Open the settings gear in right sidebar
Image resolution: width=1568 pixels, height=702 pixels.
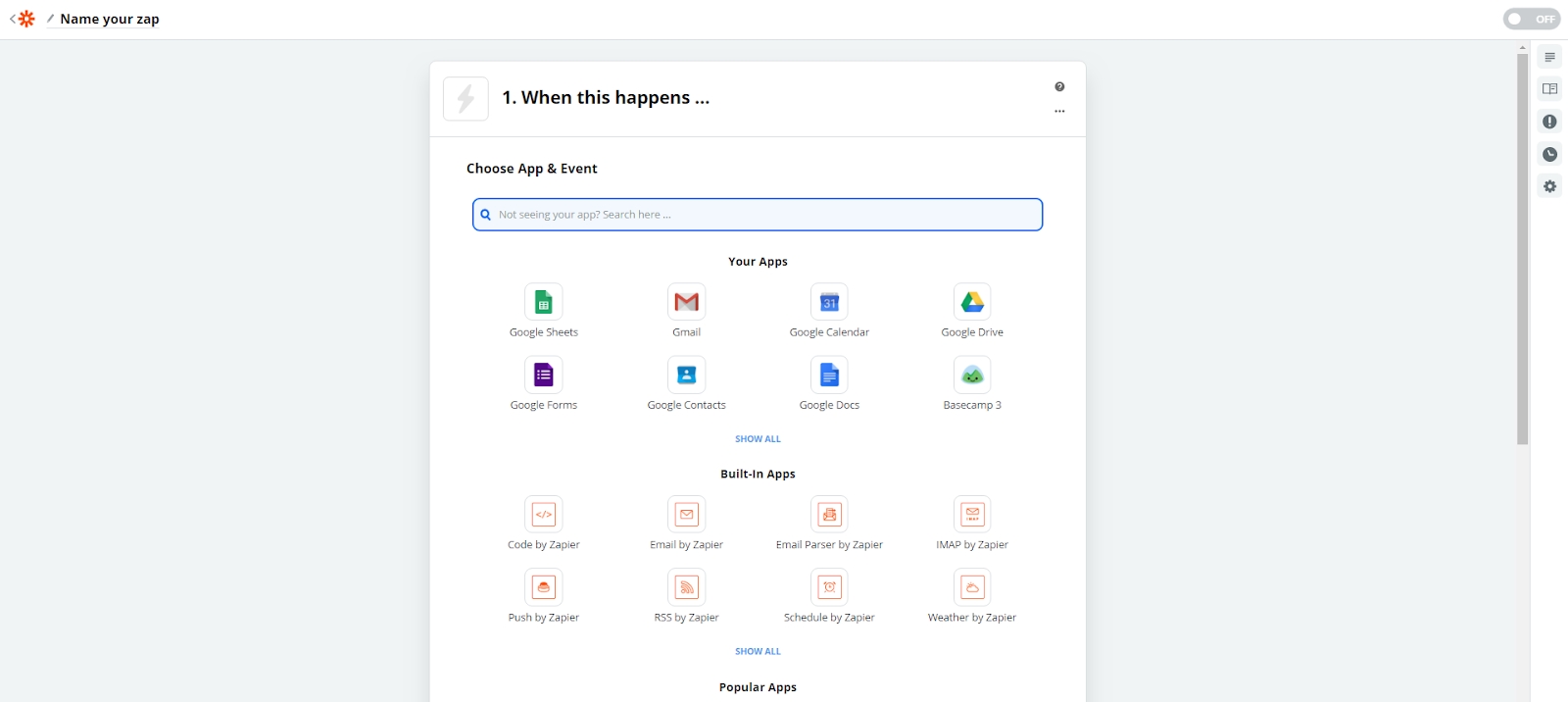[x=1549, y=186]
